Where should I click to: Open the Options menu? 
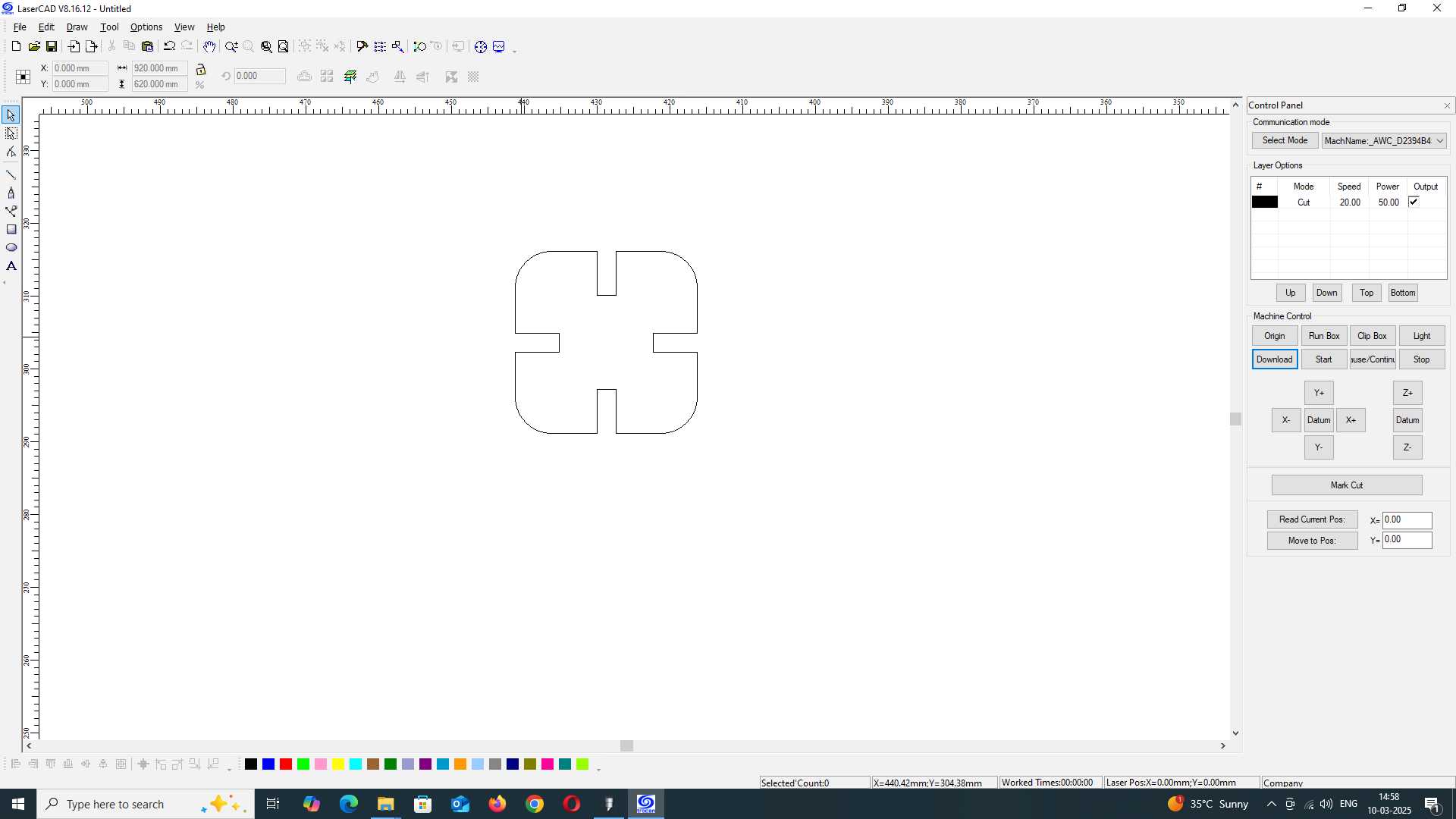click(x=146, y=27)
